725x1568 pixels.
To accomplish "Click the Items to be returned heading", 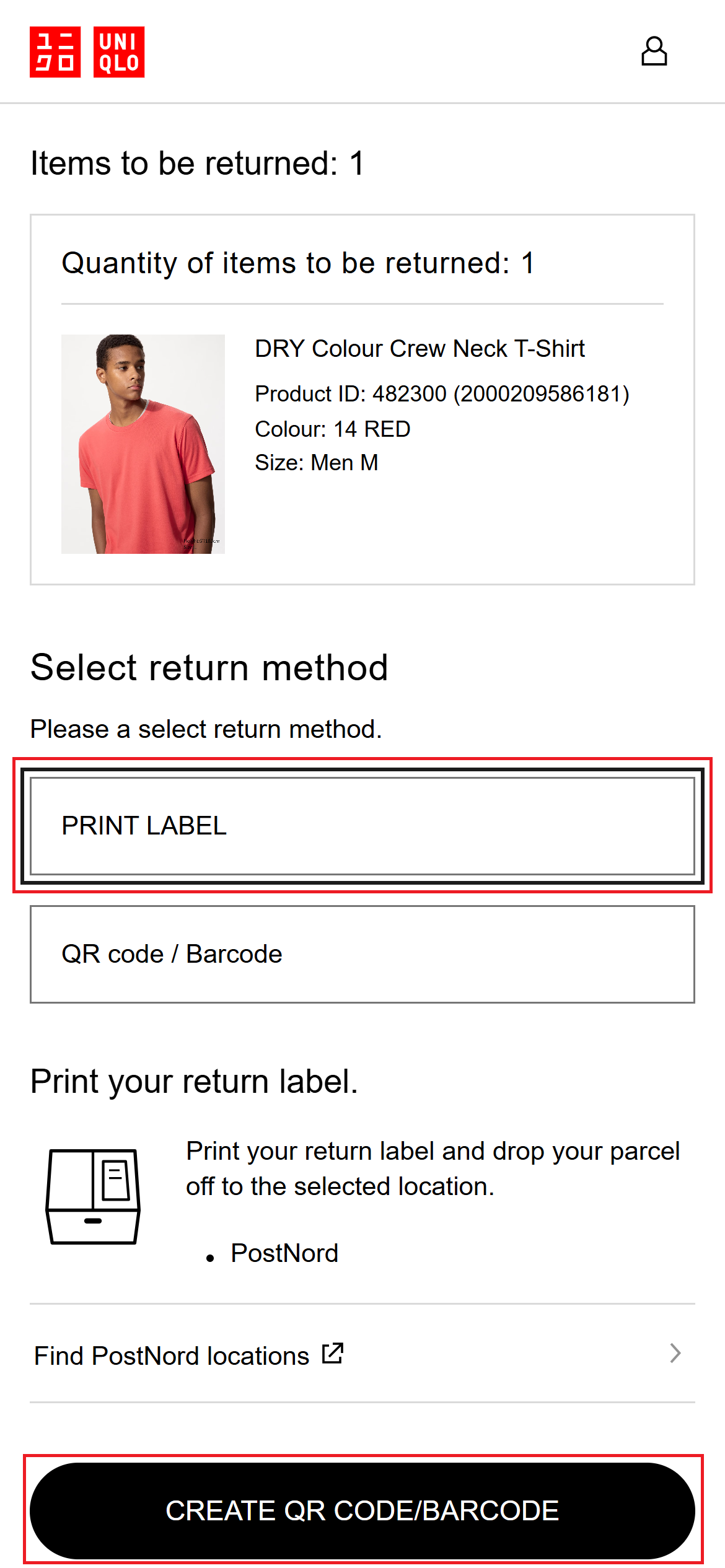I will point(198,164).
